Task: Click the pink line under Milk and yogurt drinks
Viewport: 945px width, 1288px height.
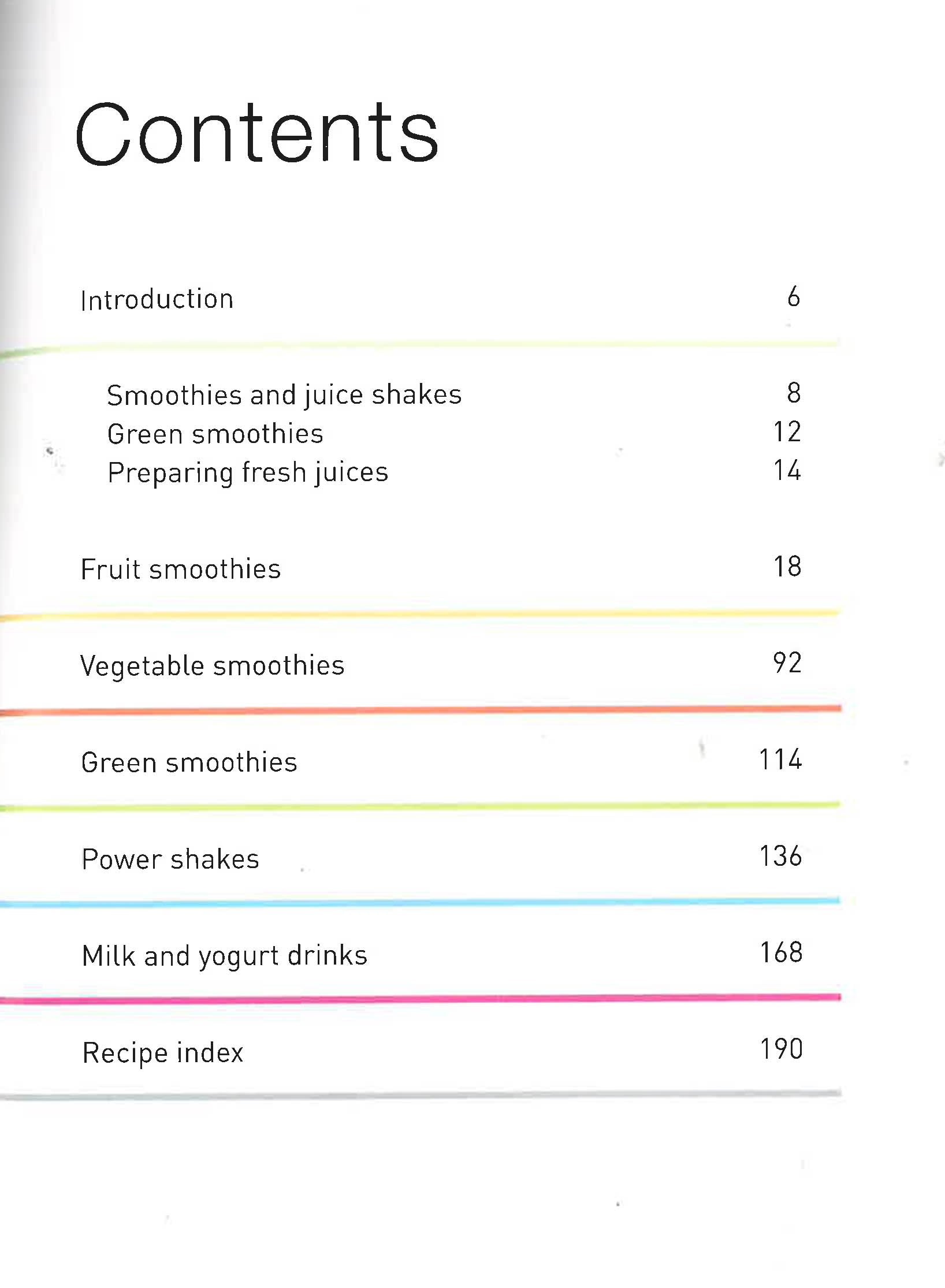Action: coord(421,999)
